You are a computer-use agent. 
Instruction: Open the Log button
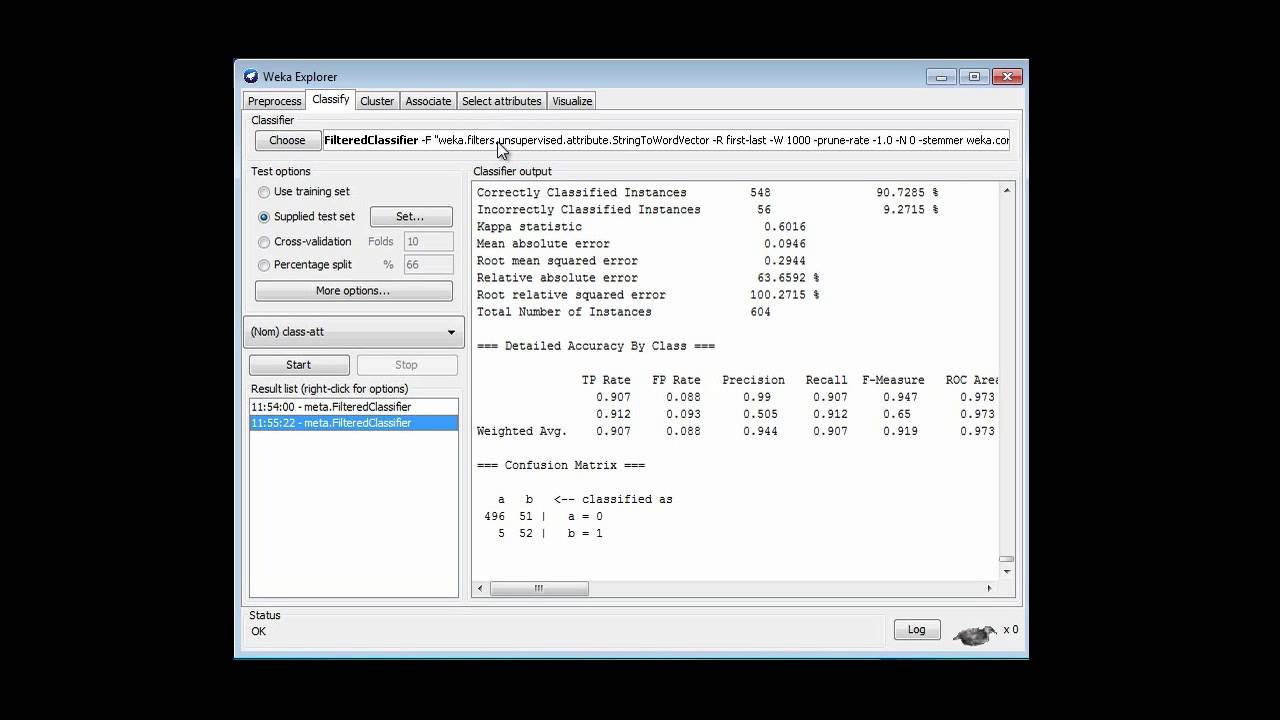[x=916, y=630]
